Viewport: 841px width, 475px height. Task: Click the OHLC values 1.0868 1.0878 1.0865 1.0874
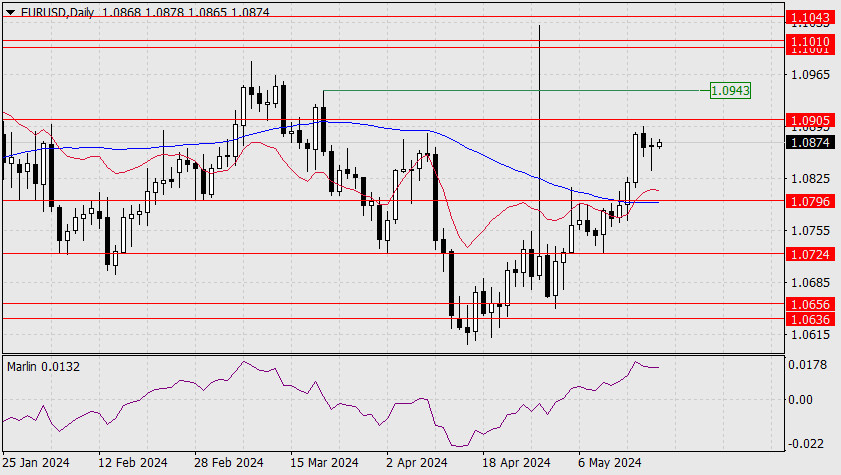click(186, 12)
